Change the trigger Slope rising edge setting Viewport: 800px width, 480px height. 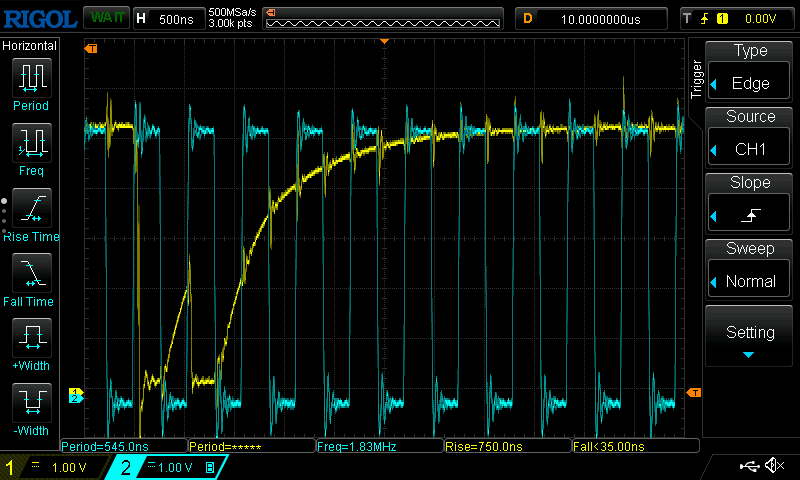click(x=750, y=205)
